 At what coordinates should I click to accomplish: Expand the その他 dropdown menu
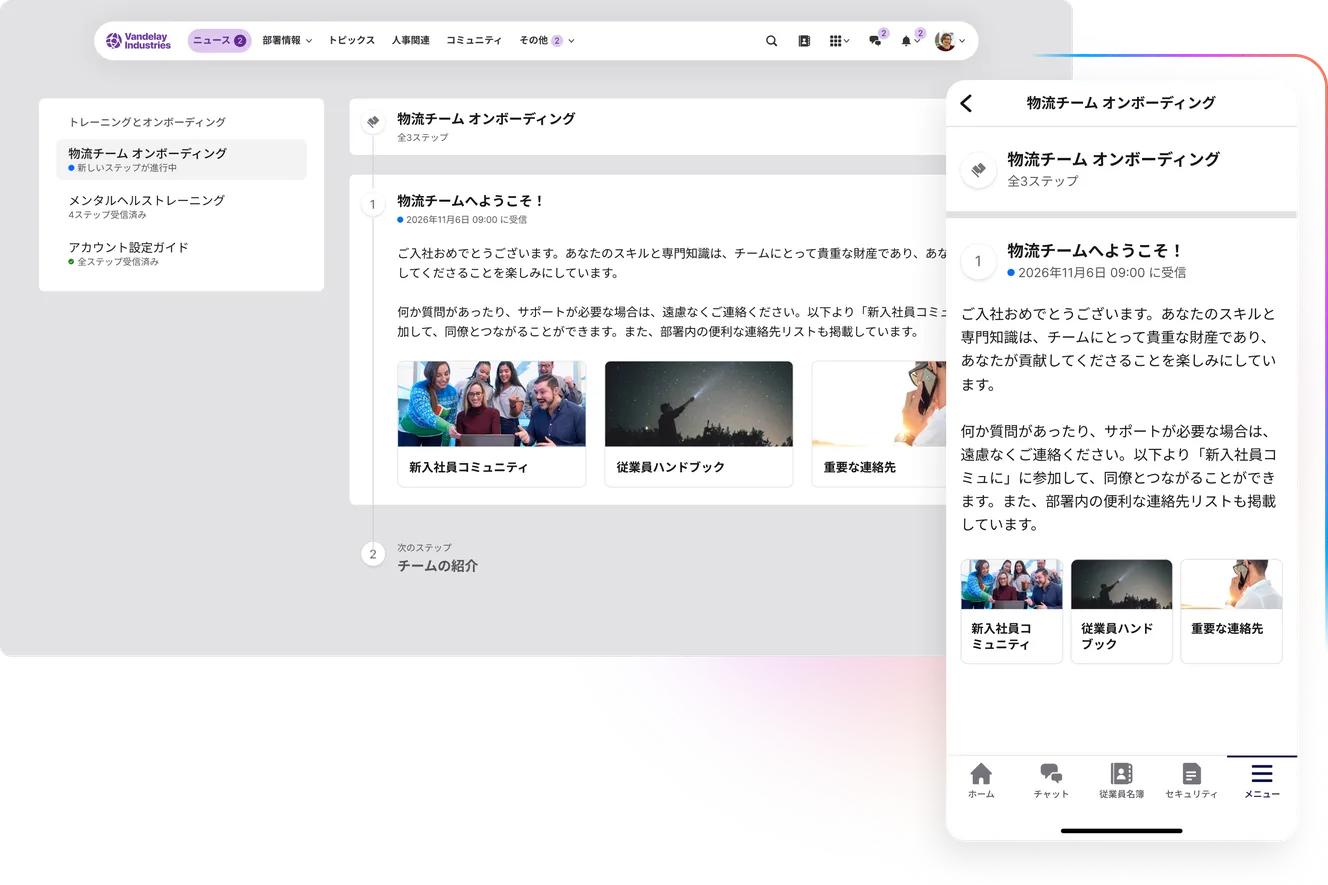pyautogui.click(x=546, y=41)
